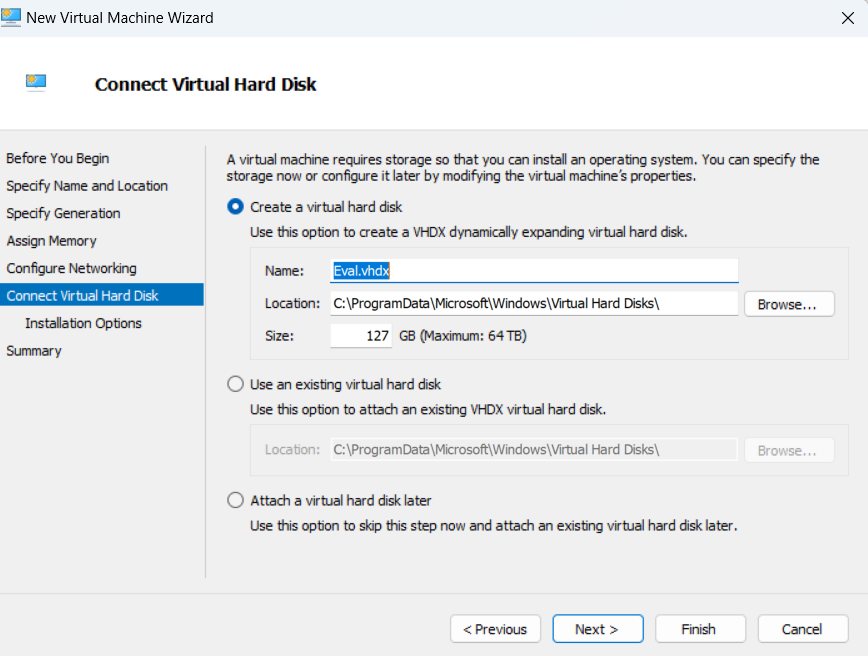The image size is (868, 656).
Task: Choose Attach a virtual hard disk later
Action: [x=236, y=500]
